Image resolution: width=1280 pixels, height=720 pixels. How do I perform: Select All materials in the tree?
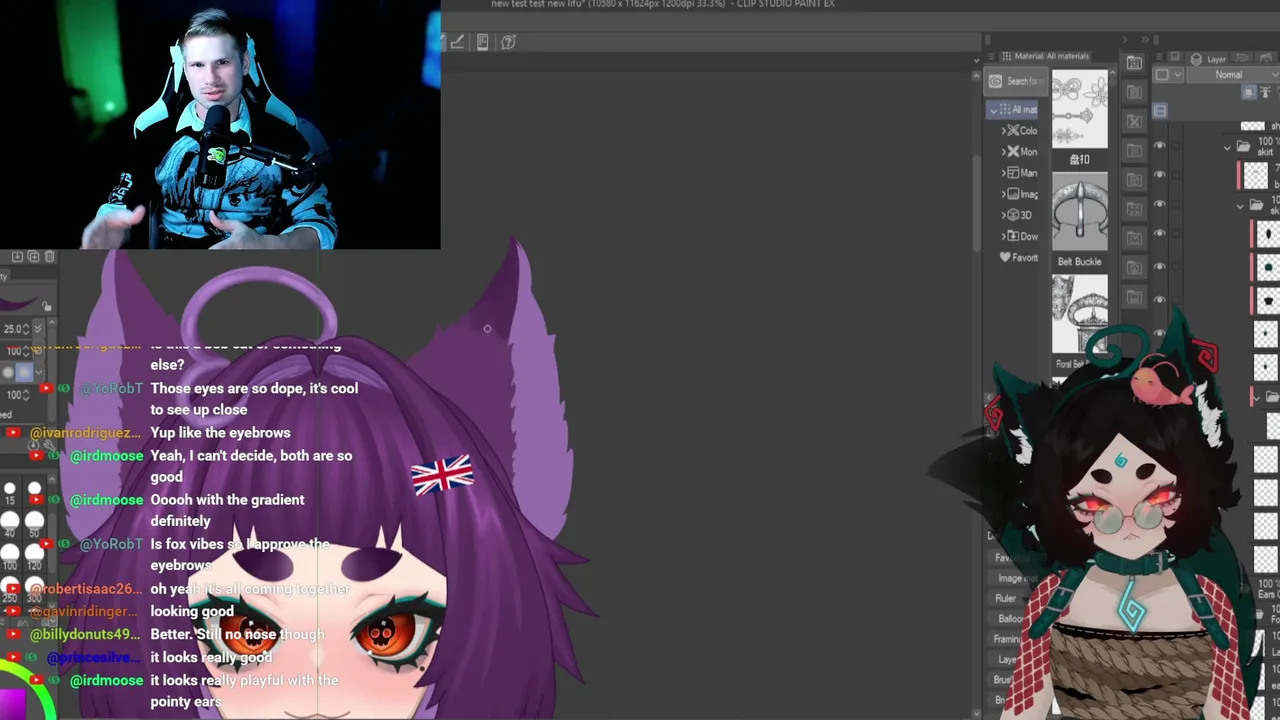pos(1014,110)
